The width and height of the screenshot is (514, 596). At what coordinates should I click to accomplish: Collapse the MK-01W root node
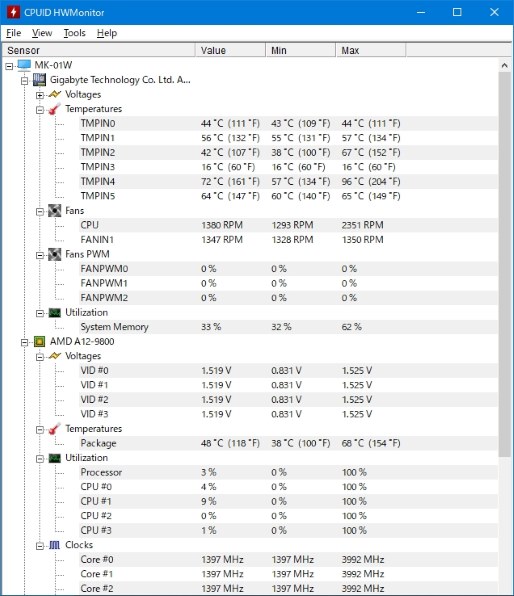coord(9,67)
